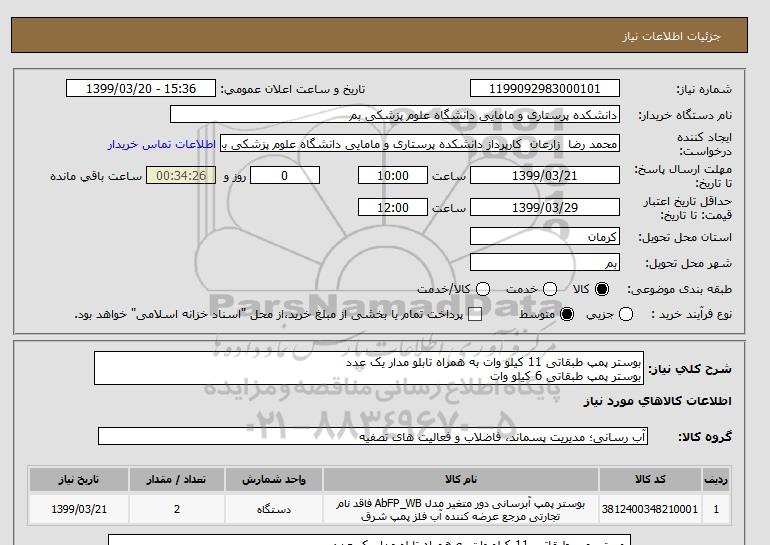Click the deadline hour field 10:00
Image resolution: width=770 pixels, height=545 pixels.
click(x=393, y=175)
